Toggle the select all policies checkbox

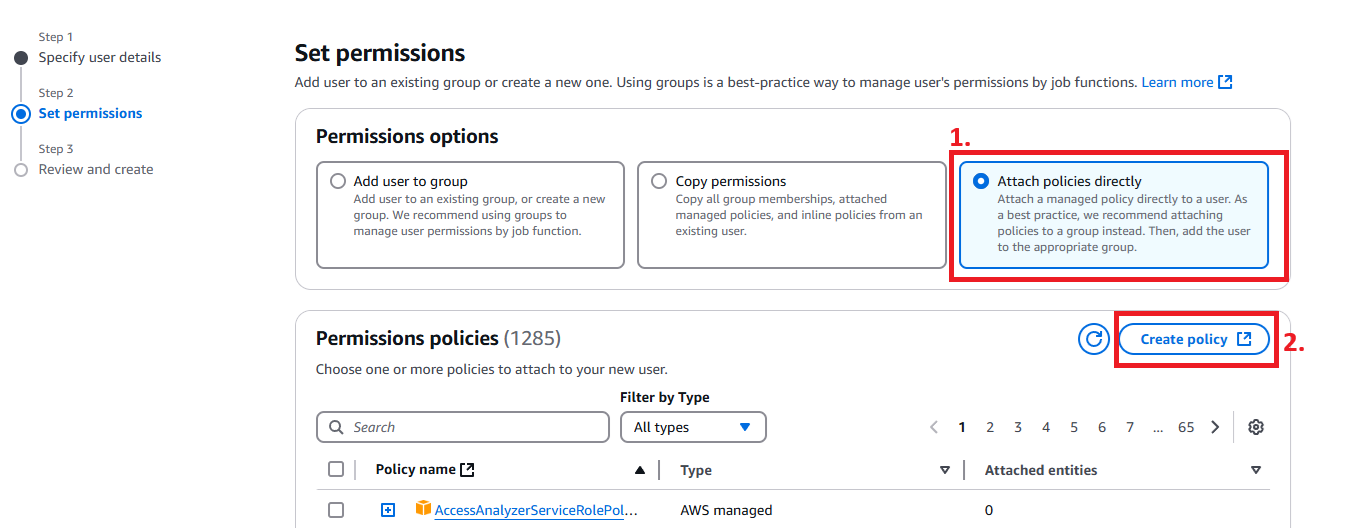(336, 469)
